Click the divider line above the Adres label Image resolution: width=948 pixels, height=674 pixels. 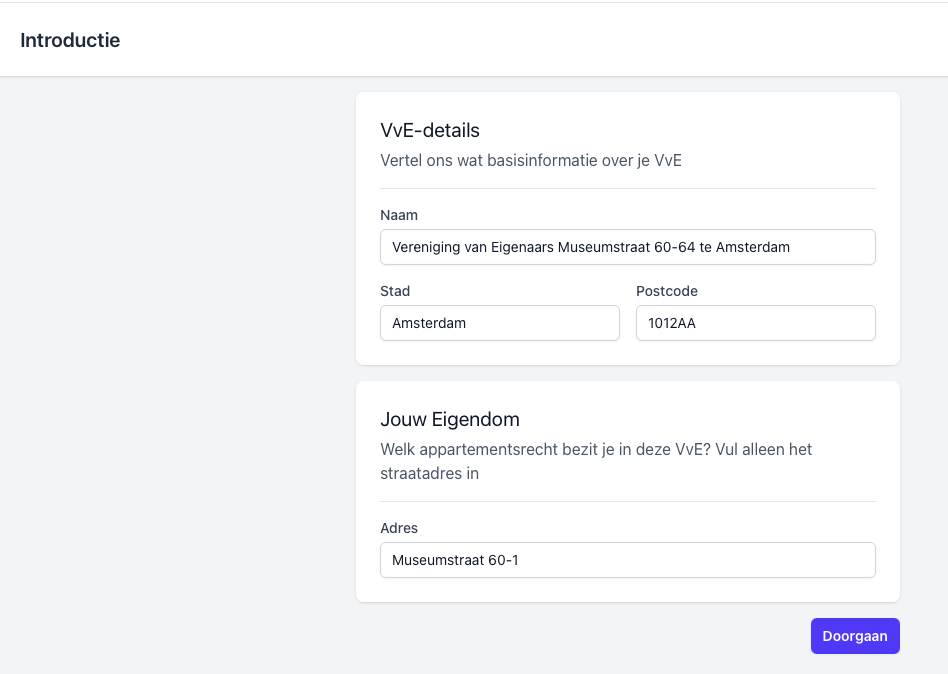click(x=627, y=501)
